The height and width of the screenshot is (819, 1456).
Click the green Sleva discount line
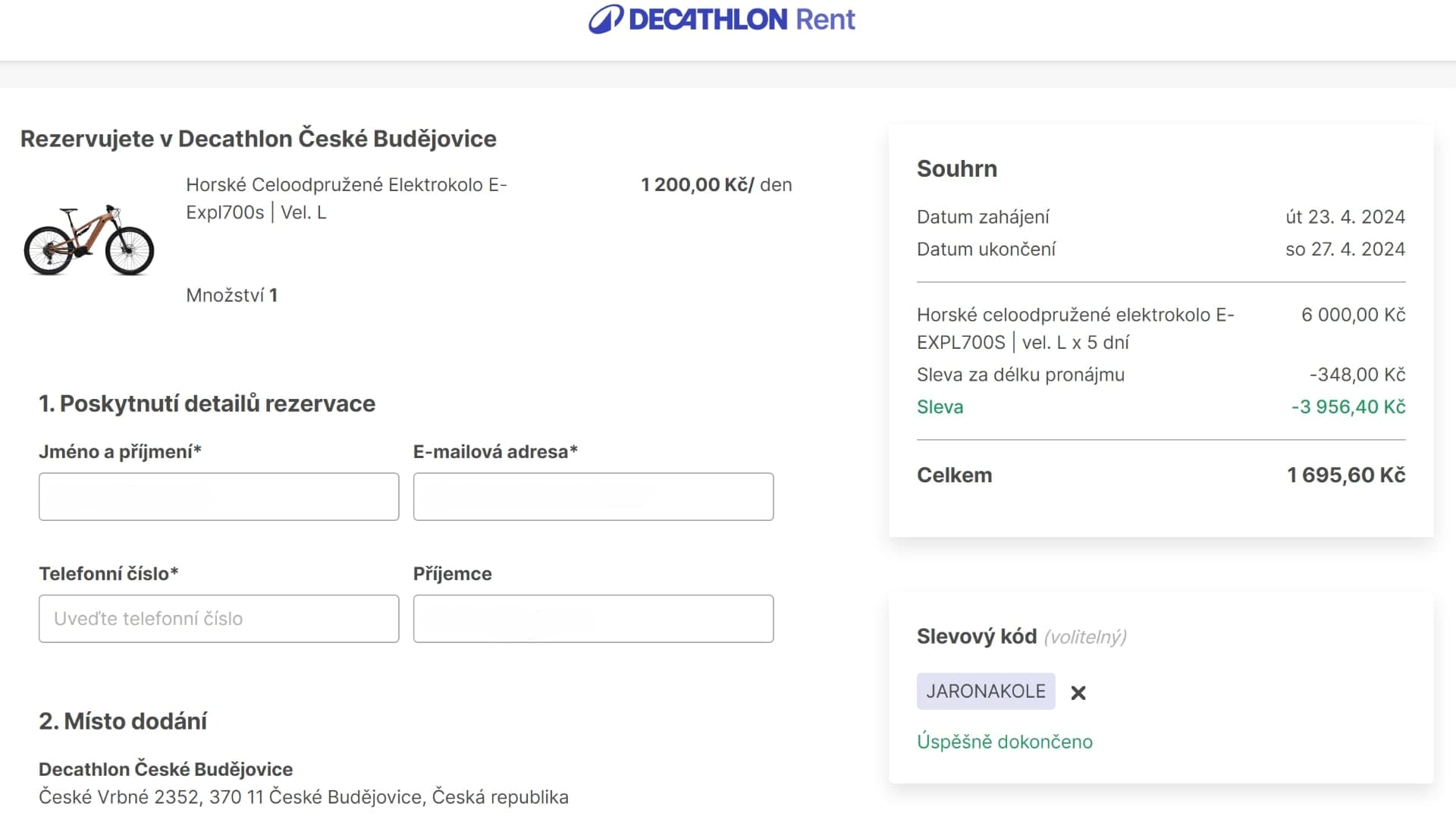tap(940, 407)
